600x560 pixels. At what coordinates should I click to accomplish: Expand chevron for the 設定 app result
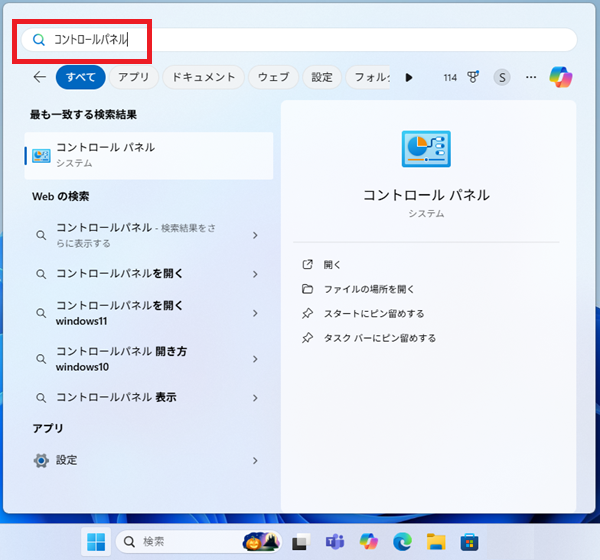255,460
